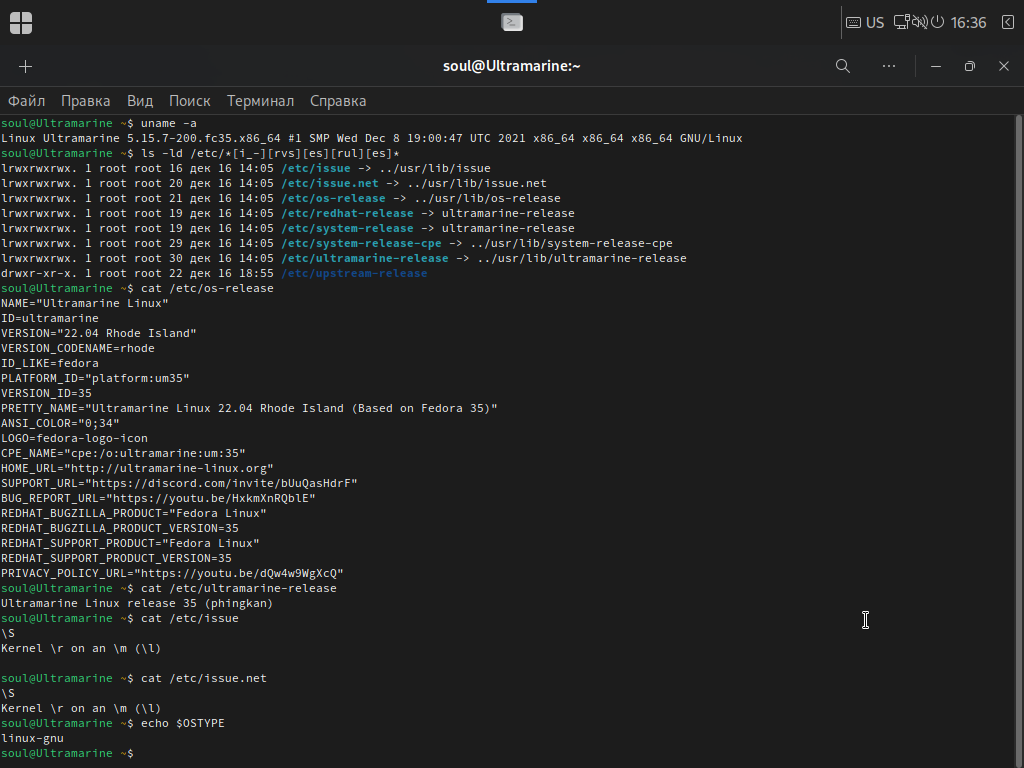Click the ID_LIKE=fedora line

pos(50,364)
